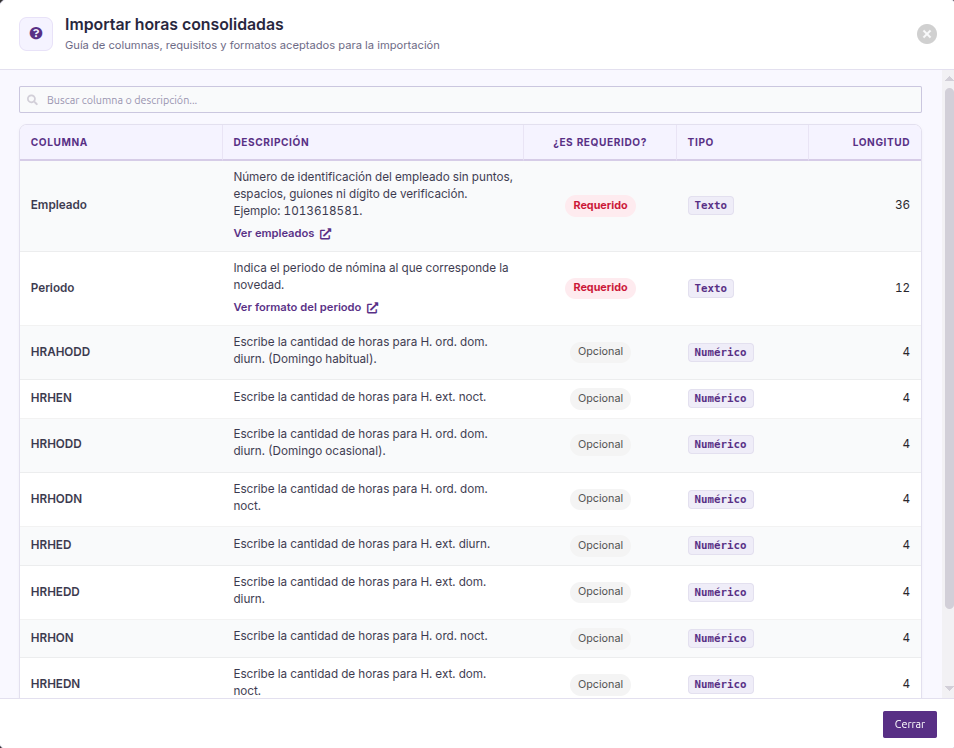Click the question mark help icon

[x=36, y=33]
